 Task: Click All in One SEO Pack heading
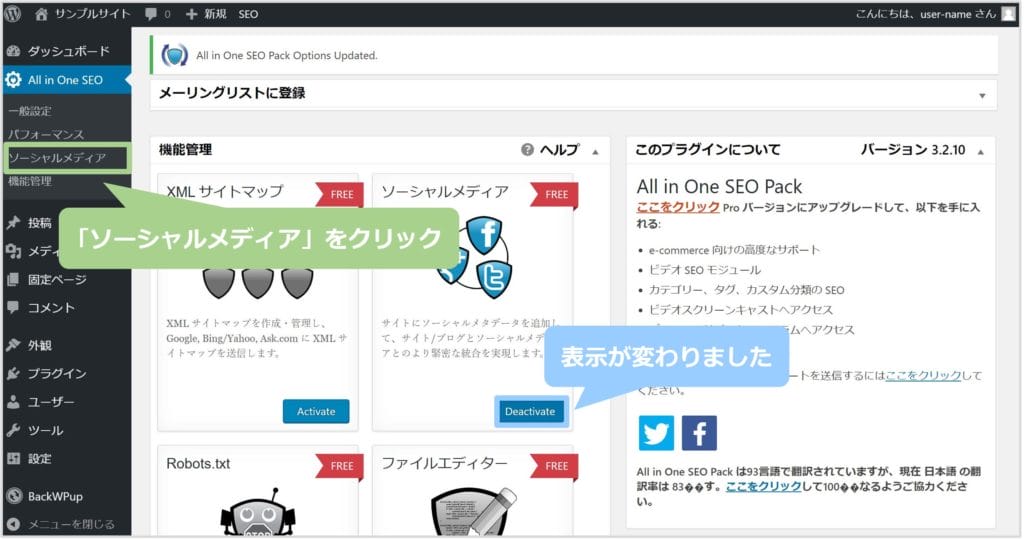click(x=719, y=187)
